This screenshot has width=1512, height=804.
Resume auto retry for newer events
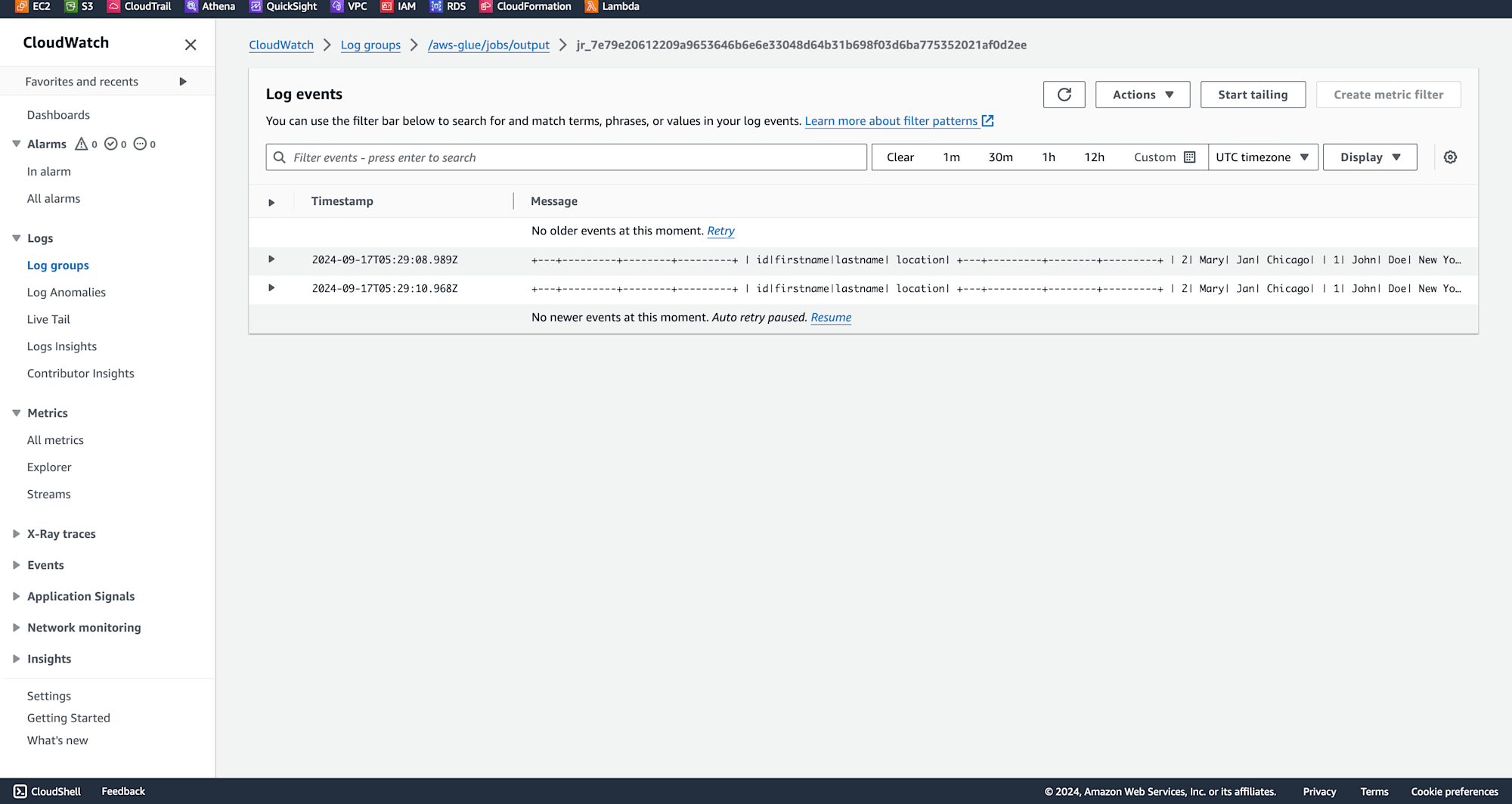(831, 318)
